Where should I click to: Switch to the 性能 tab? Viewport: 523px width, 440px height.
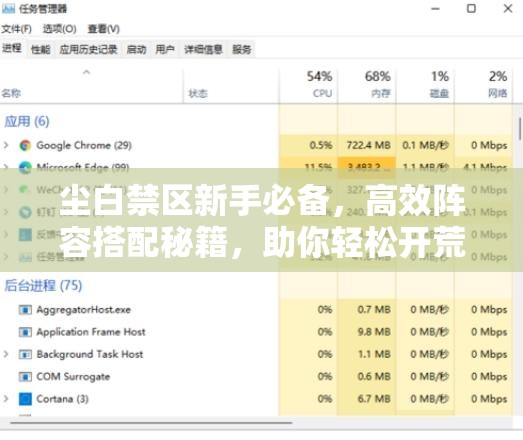coord(41,50)
